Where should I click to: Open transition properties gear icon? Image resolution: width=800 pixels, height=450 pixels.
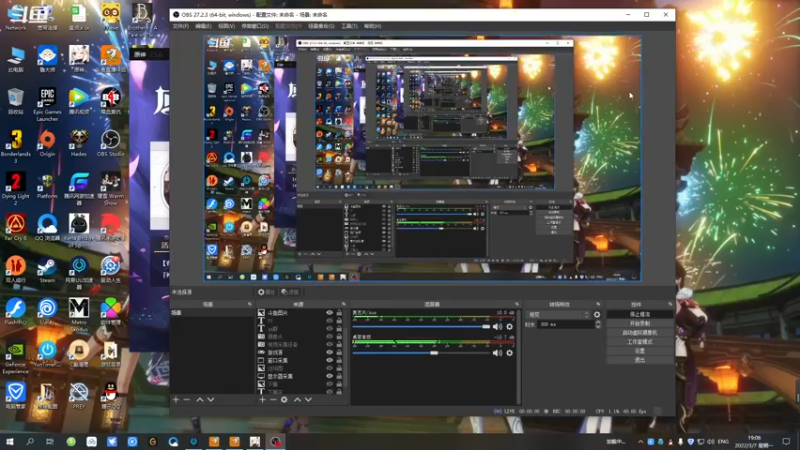597,315
